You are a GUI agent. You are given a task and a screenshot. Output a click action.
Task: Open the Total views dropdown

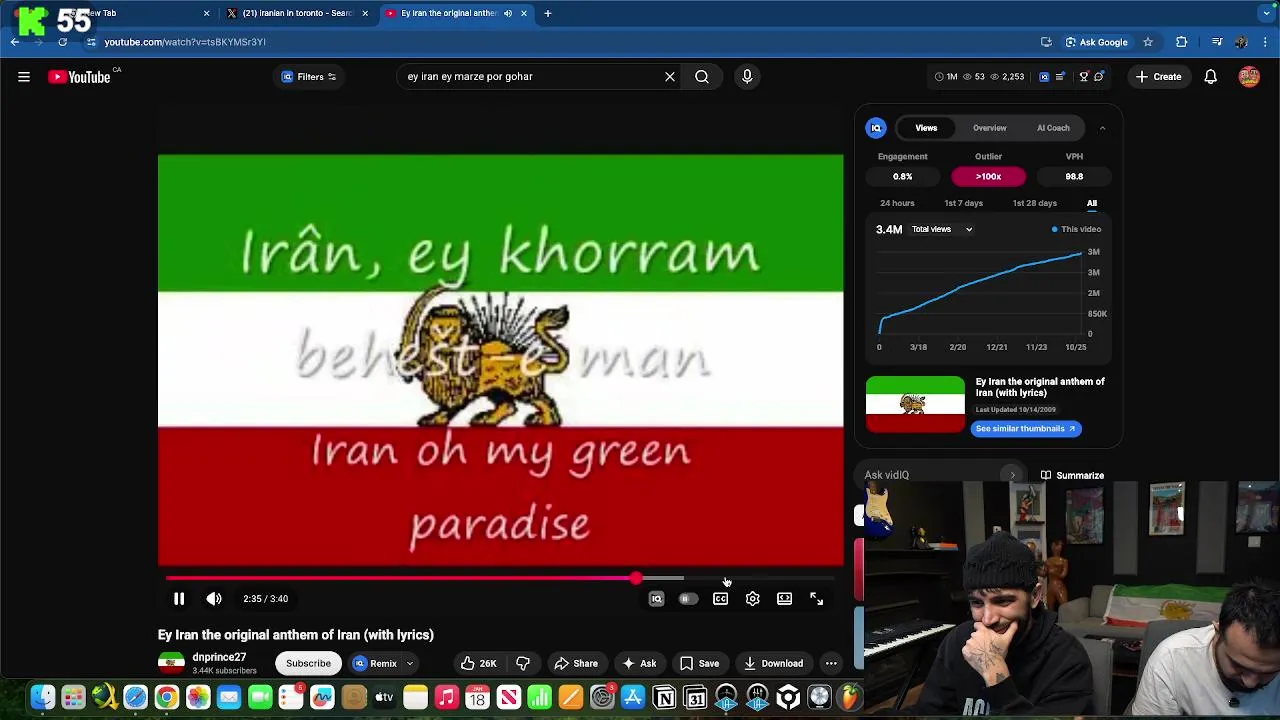point(940,229)
